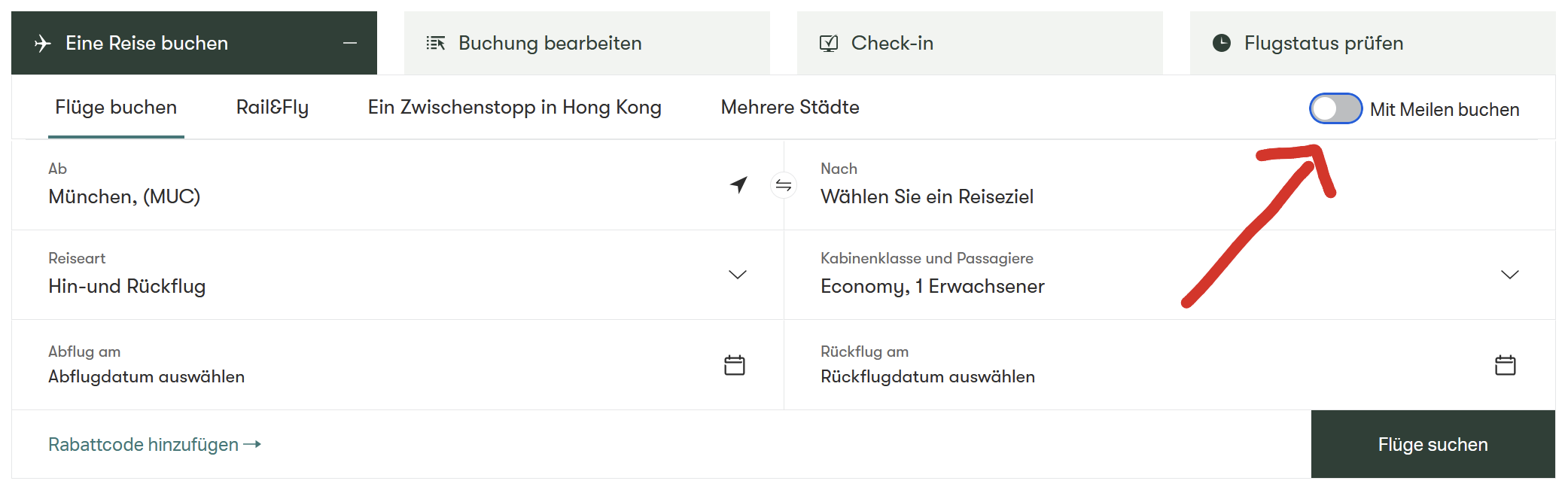Swap origin and destination airports
The width and height of the screenshot is (1568, 490).
pyautogui.click(x=784, y=185)
